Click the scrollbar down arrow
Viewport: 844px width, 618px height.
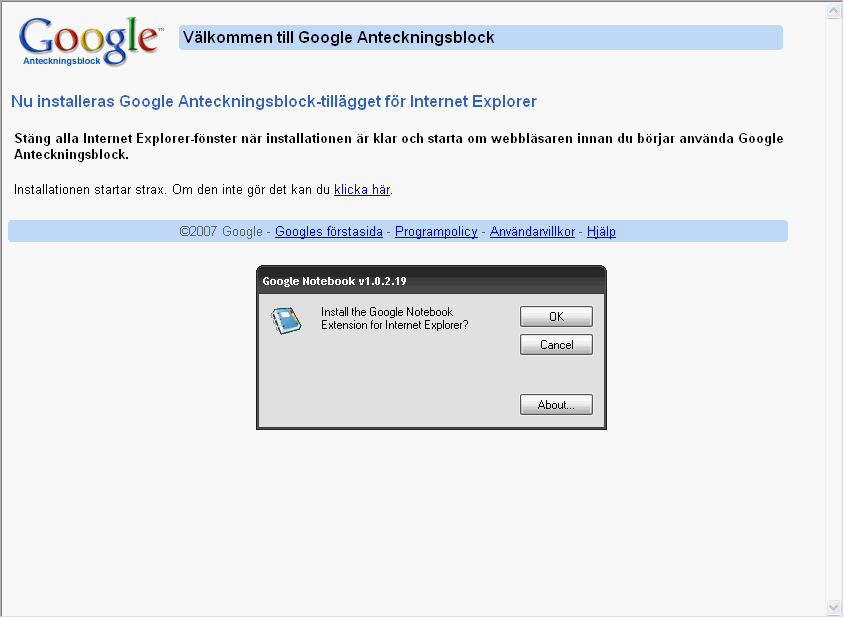pyautogui.click(x=834, y=606)
